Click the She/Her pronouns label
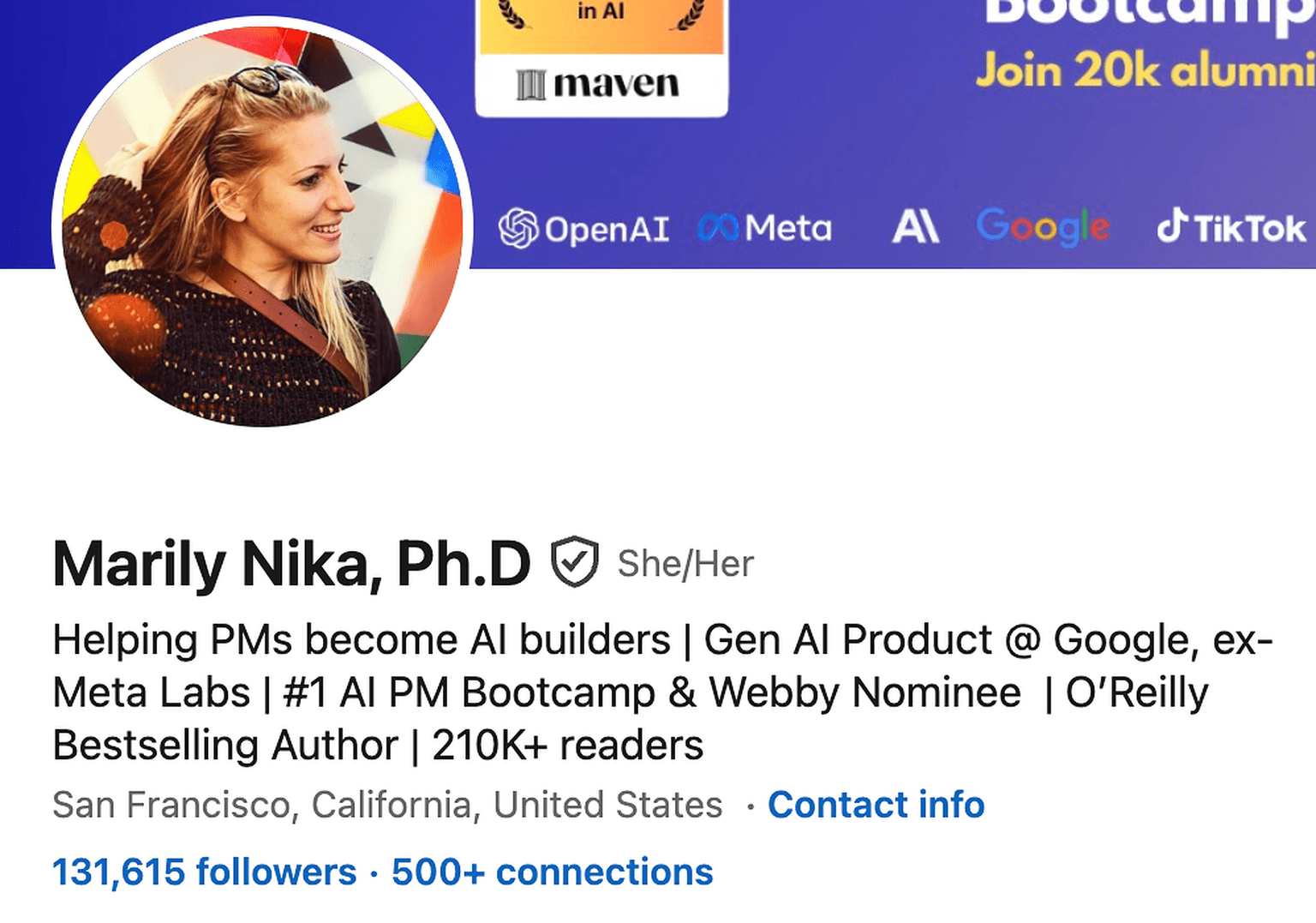The image size is (1316, 923). [x=685, y=564]
